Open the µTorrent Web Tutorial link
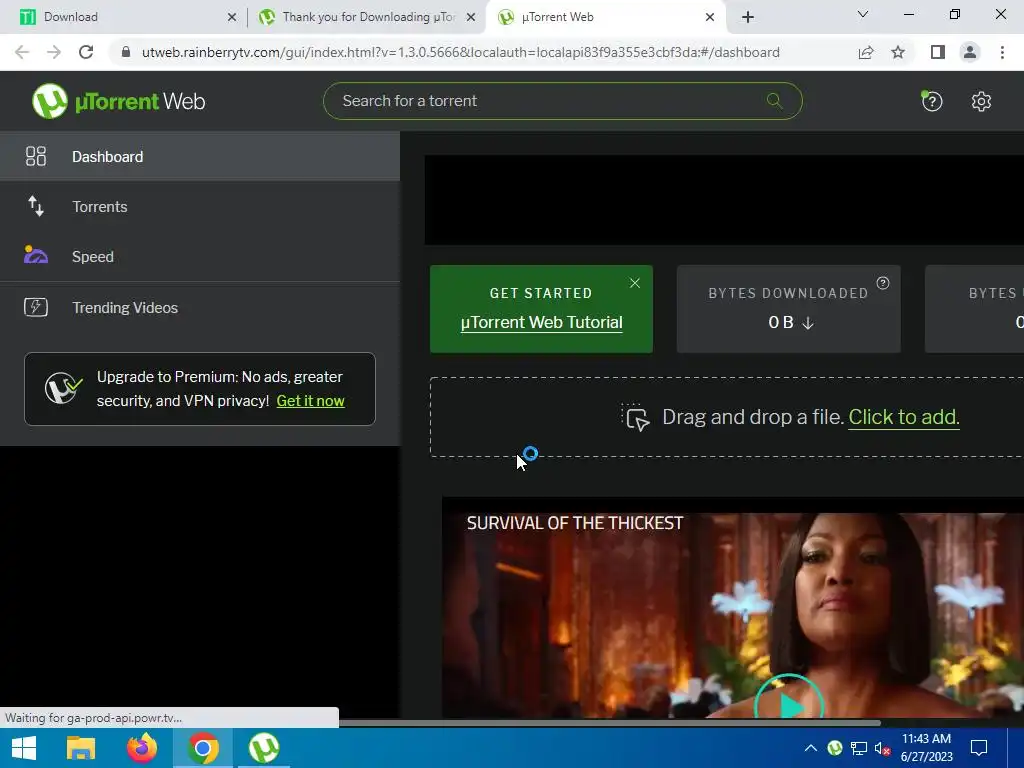1024x768 pixels. pos(541,323)
